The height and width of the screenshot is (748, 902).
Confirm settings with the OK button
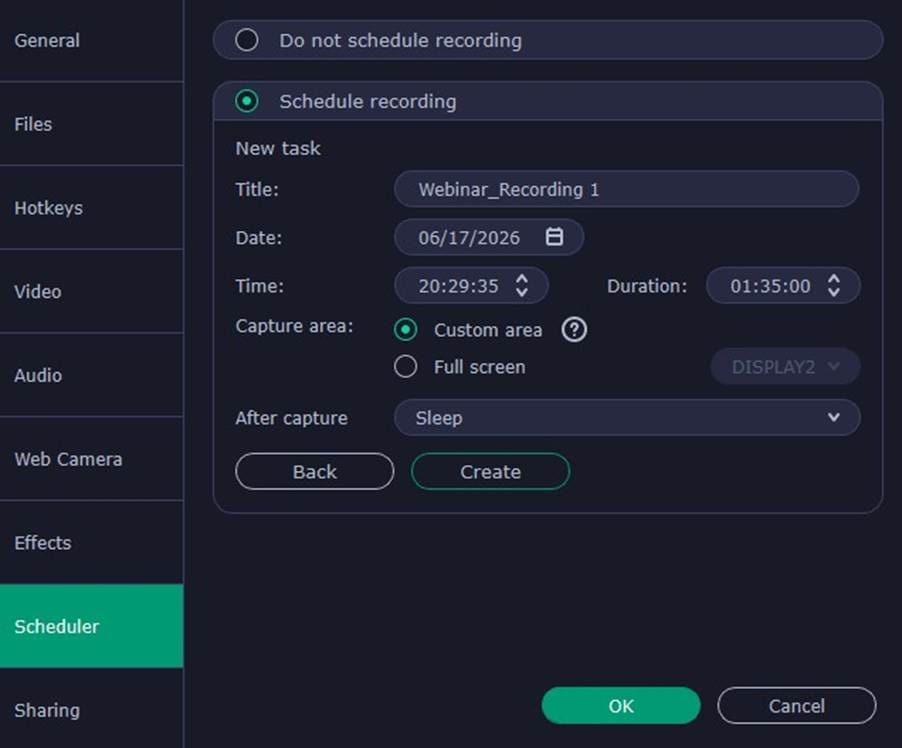click(620, 706)
